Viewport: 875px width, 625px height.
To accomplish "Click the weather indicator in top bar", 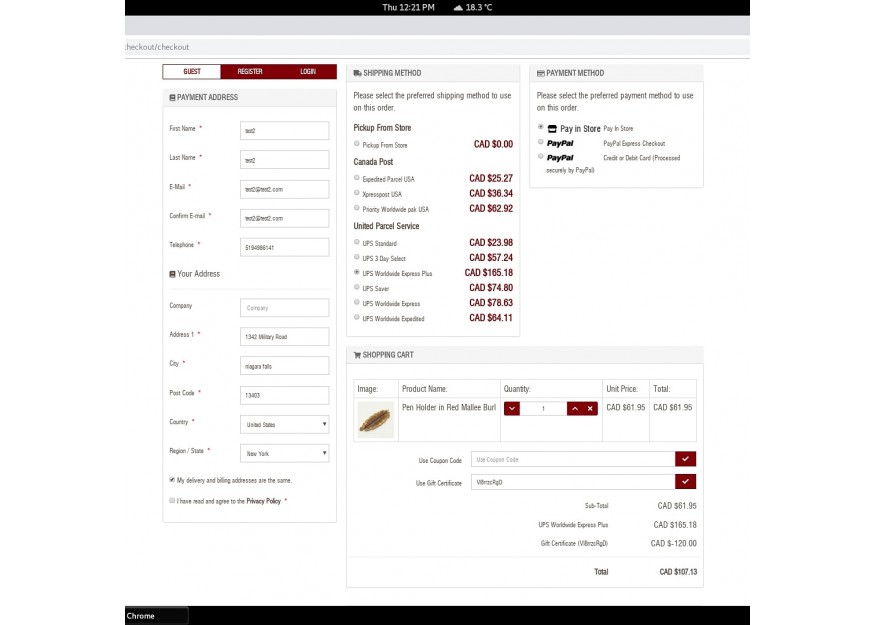I will tap(473, 7).
